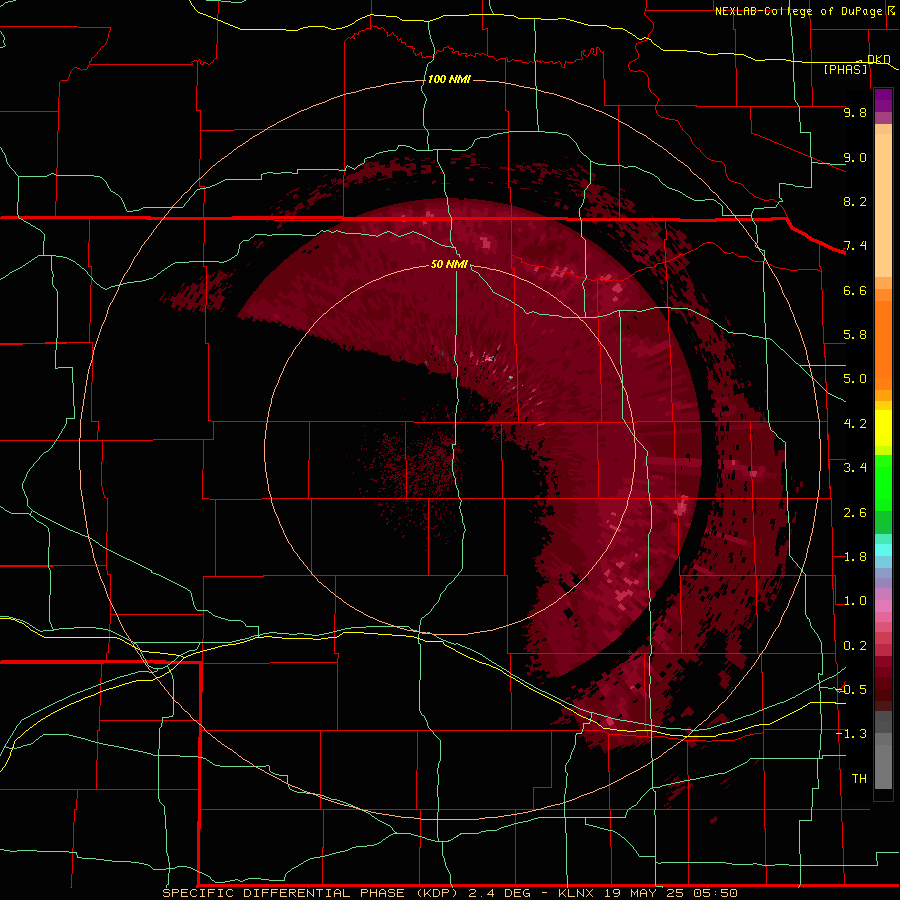This screenshot has height=900, width=900.
Task: Click the '-0.5' value on the color scale
Action: [x=851, y=690]
